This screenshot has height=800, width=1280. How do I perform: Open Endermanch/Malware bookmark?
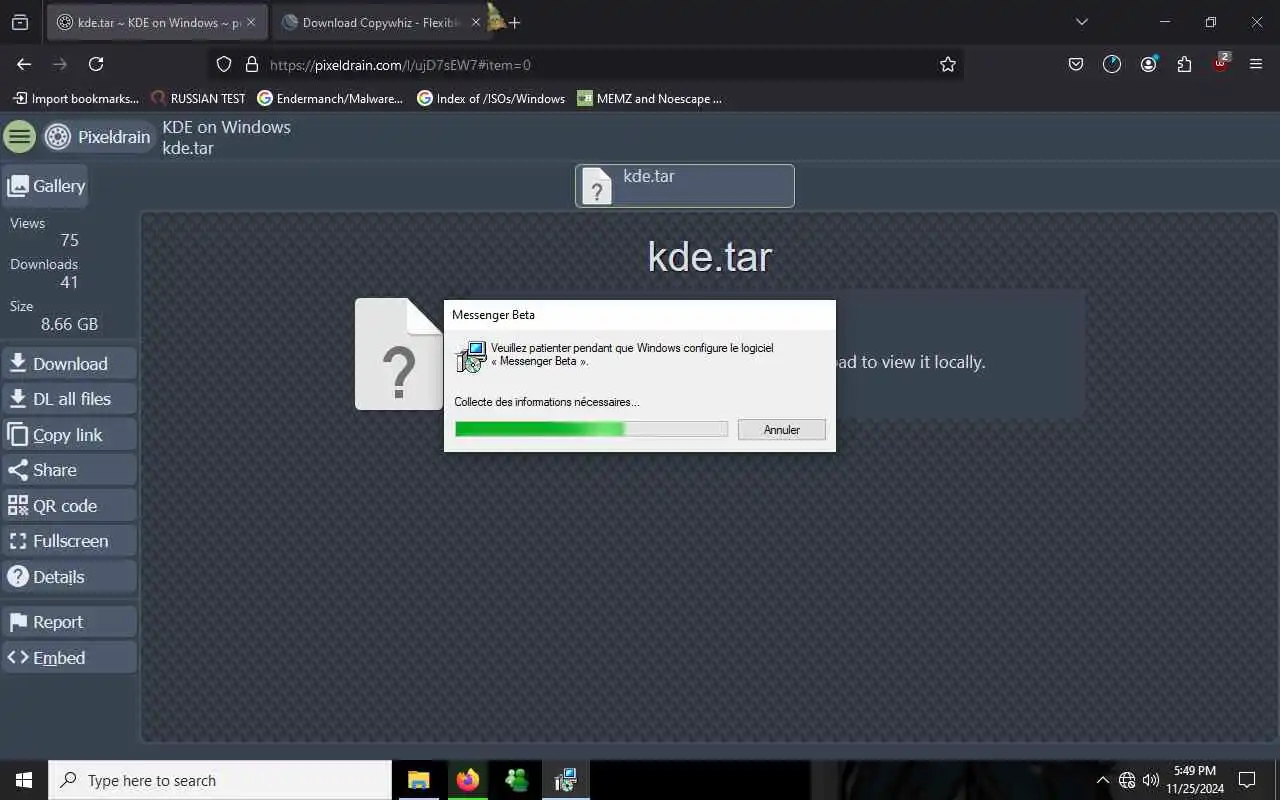[330, 98]
